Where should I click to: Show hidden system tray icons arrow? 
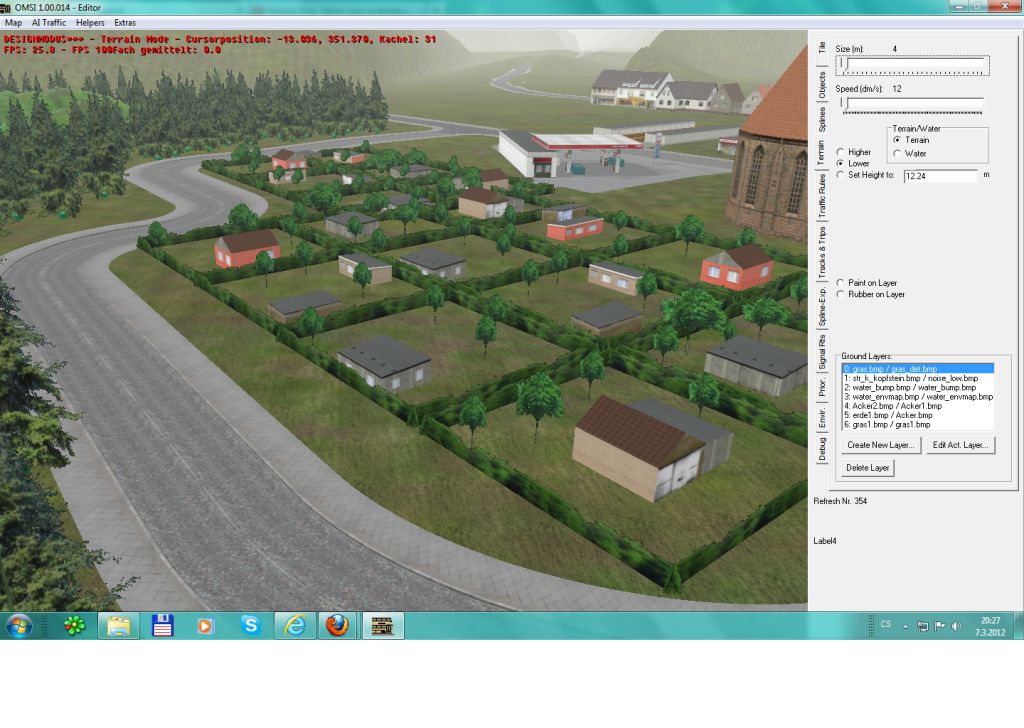(906, 626)
